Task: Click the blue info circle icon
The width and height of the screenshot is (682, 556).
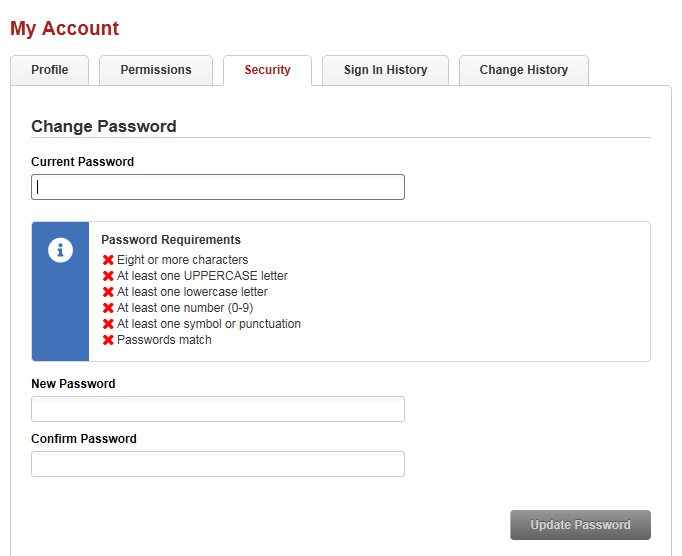Action: (x=60, y=251)
